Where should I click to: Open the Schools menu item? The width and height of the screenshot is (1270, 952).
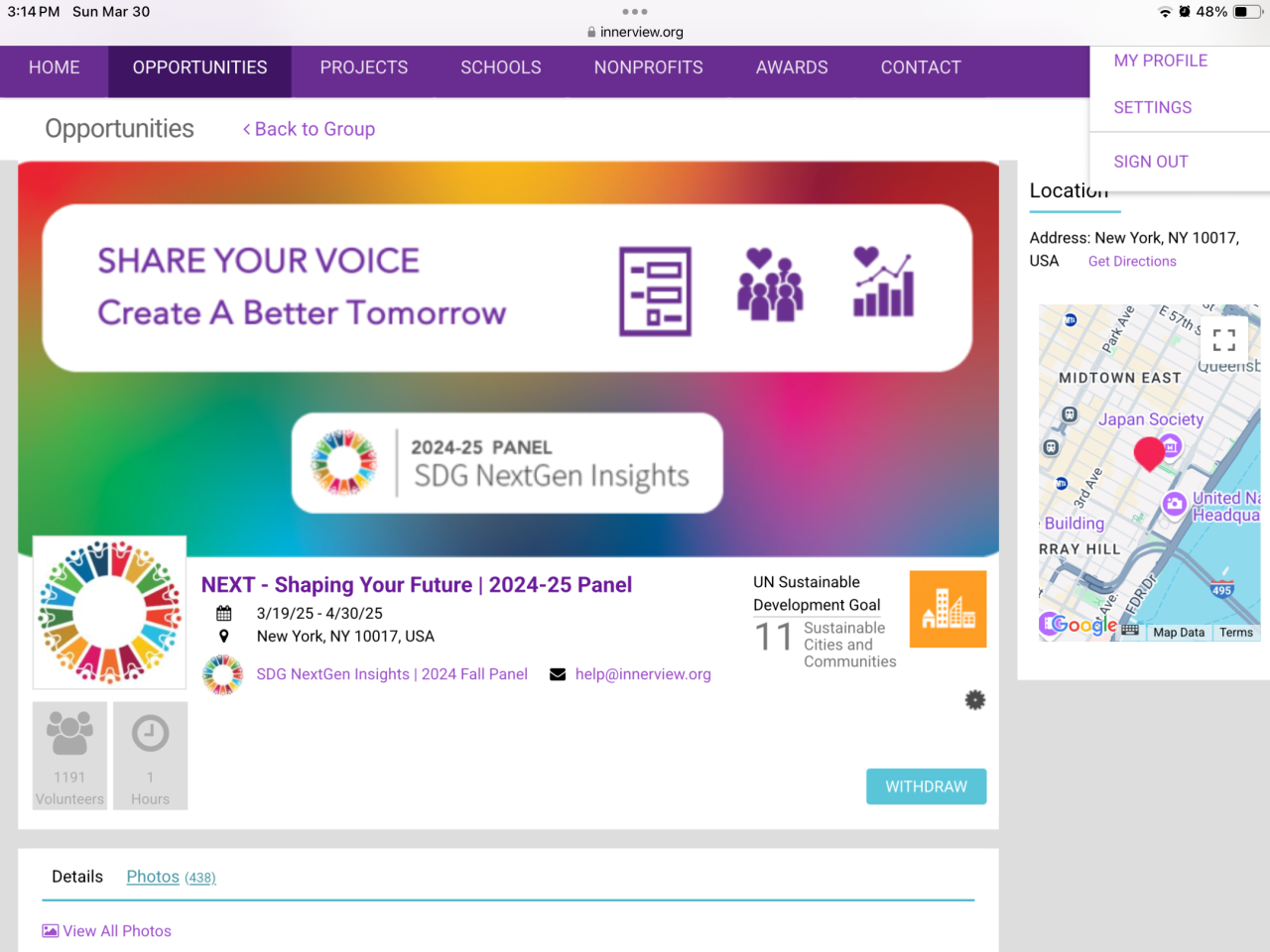[x=501, y=67]
